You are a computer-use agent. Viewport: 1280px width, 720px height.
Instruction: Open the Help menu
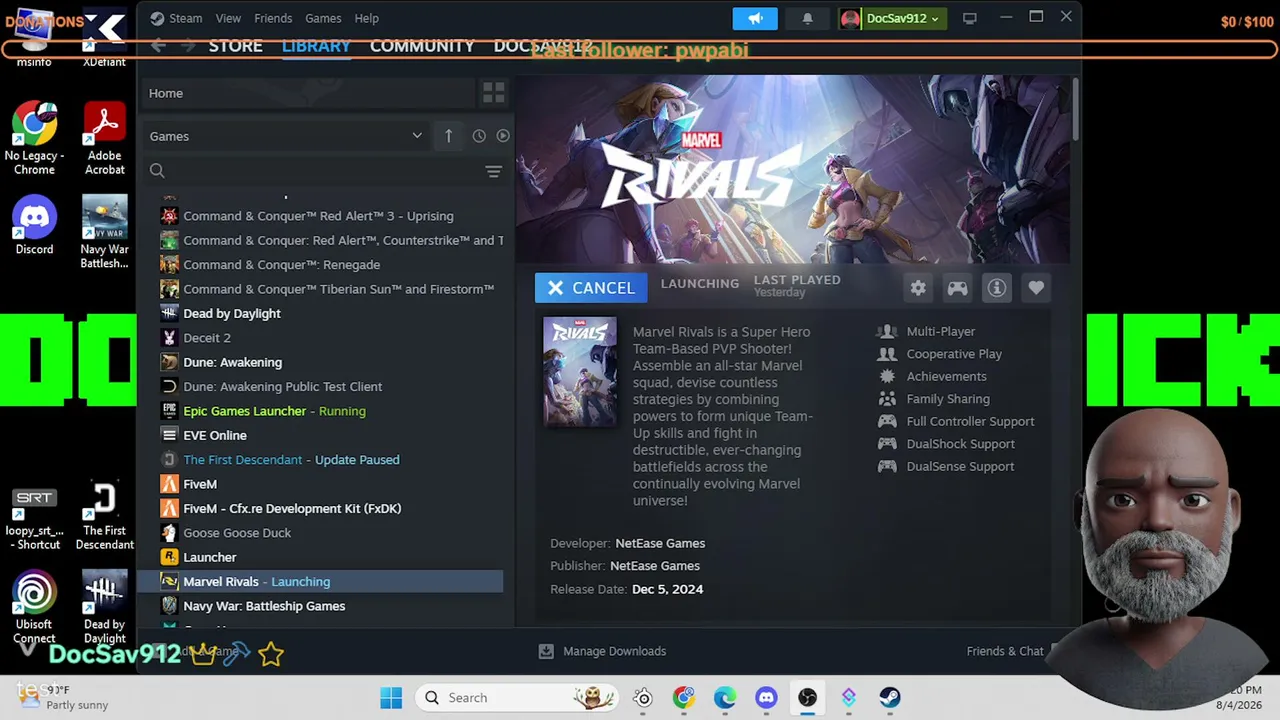tap(367, 18)
